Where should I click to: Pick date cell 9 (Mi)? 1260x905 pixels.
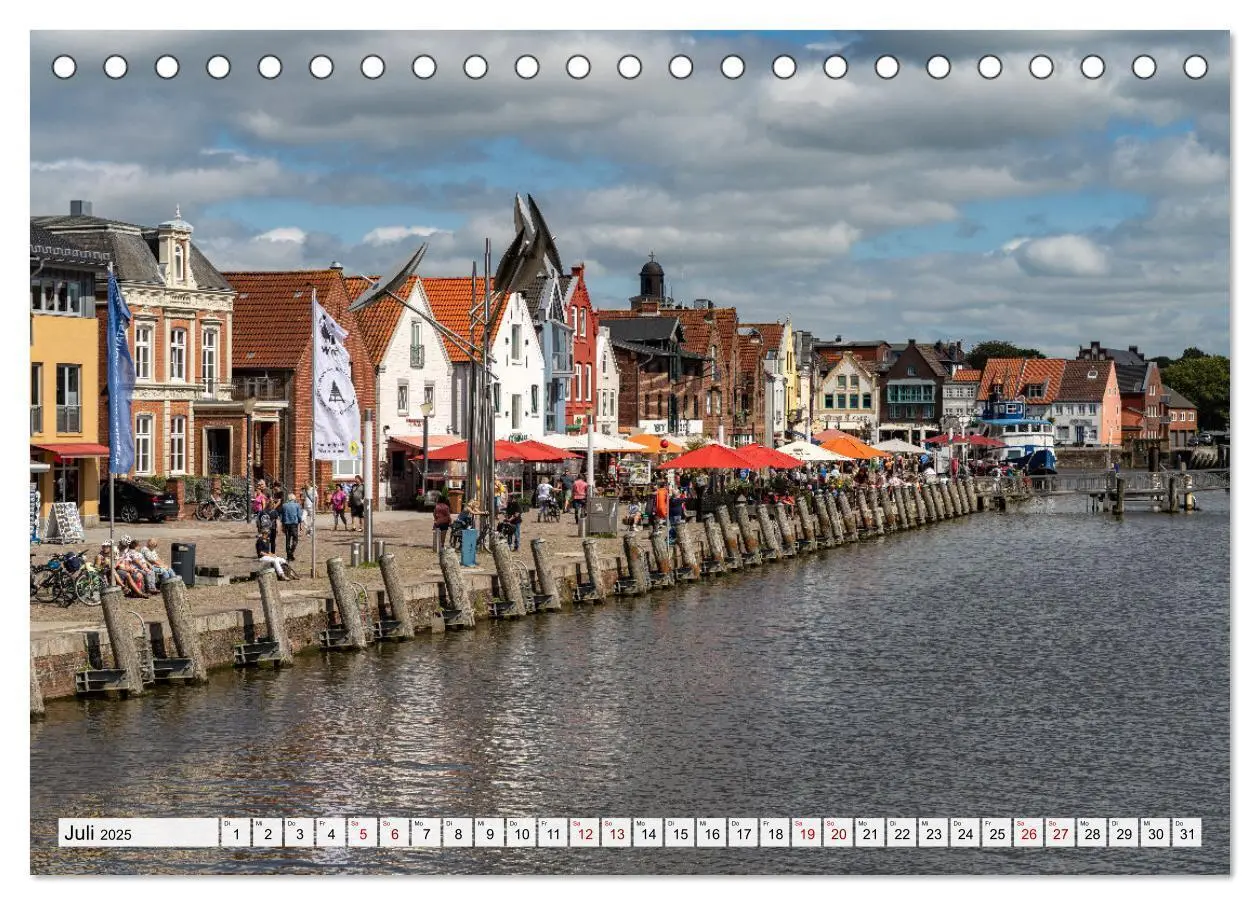489,833
